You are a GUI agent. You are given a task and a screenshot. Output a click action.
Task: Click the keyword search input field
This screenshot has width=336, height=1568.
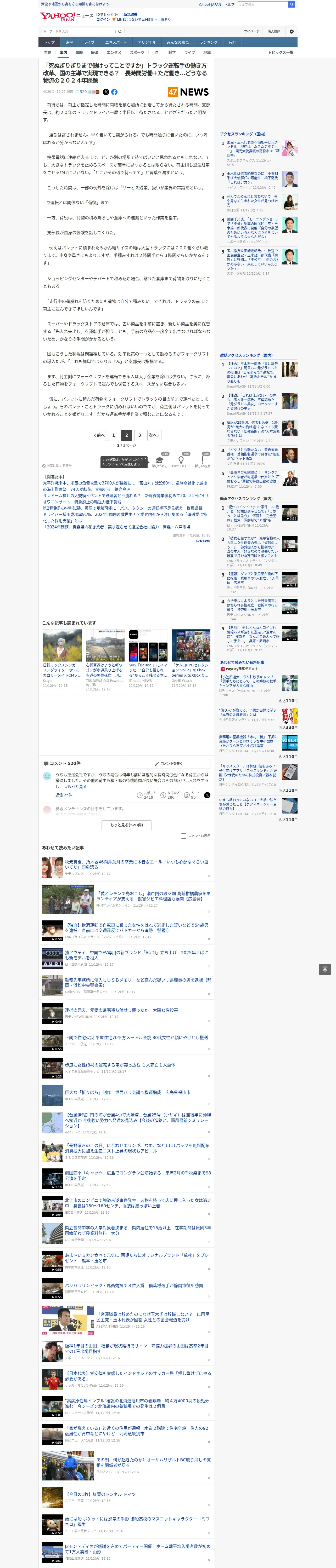(78, 32)
